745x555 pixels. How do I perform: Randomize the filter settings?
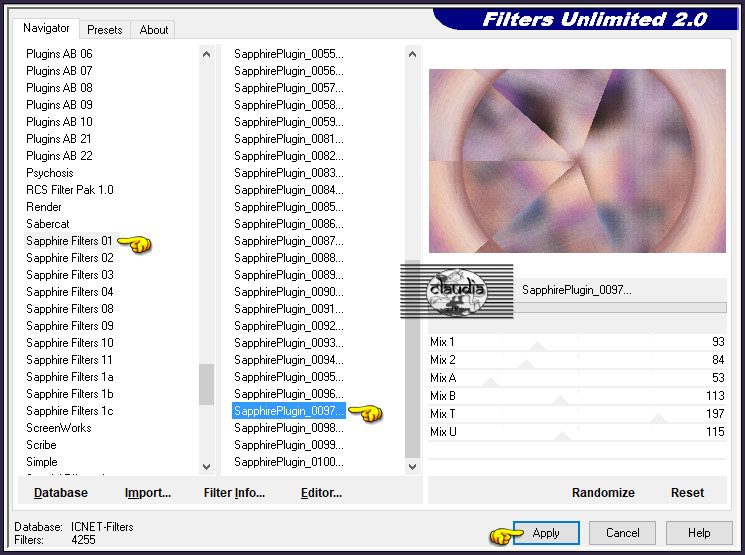pyautogui.click(x=603, y=493)
